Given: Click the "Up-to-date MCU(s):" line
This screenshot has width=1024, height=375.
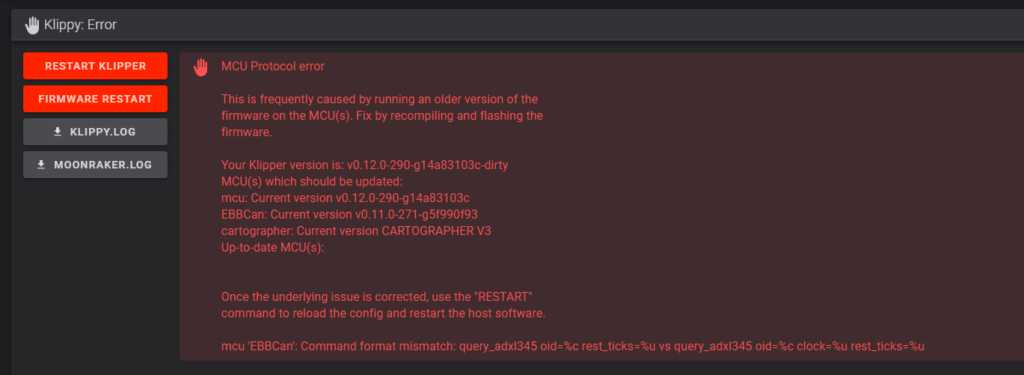Looking at the screenshot, I should click(272, 248).
